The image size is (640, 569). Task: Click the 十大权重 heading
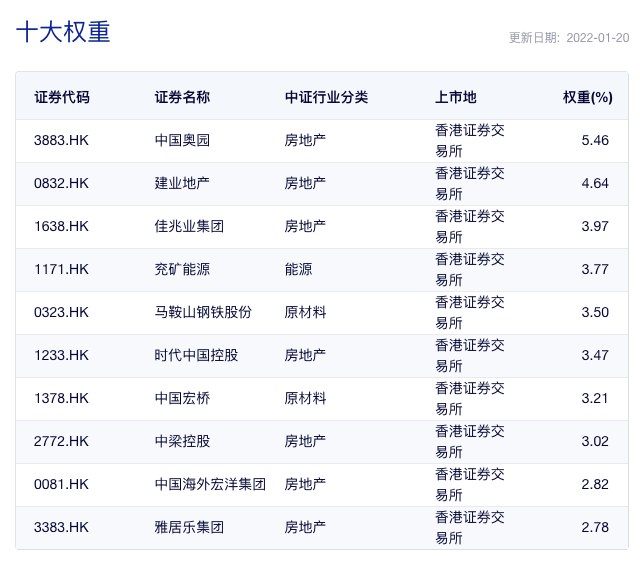[x=63, y=32]
